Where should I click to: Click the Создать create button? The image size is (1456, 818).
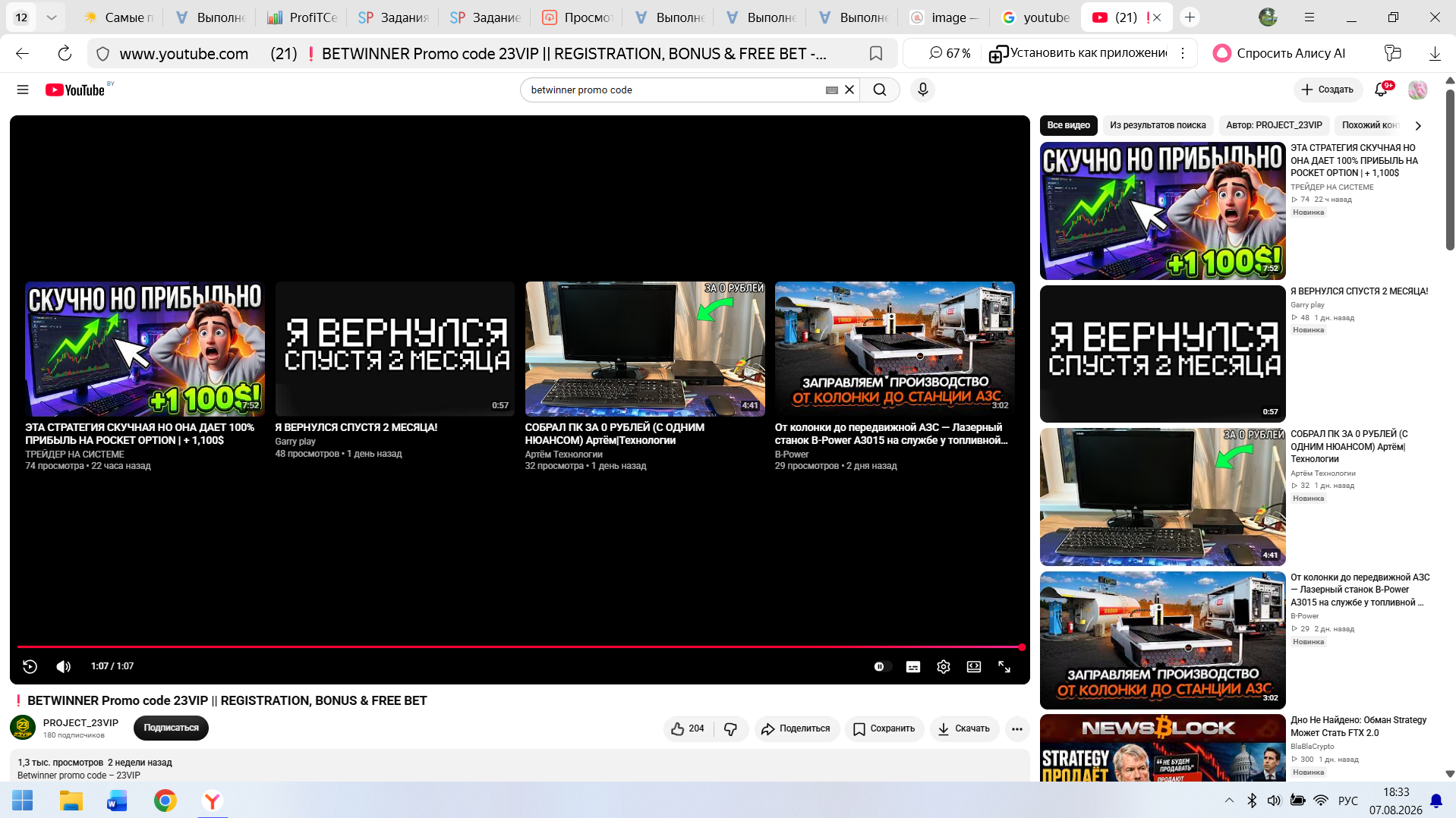click(1328, 90)
